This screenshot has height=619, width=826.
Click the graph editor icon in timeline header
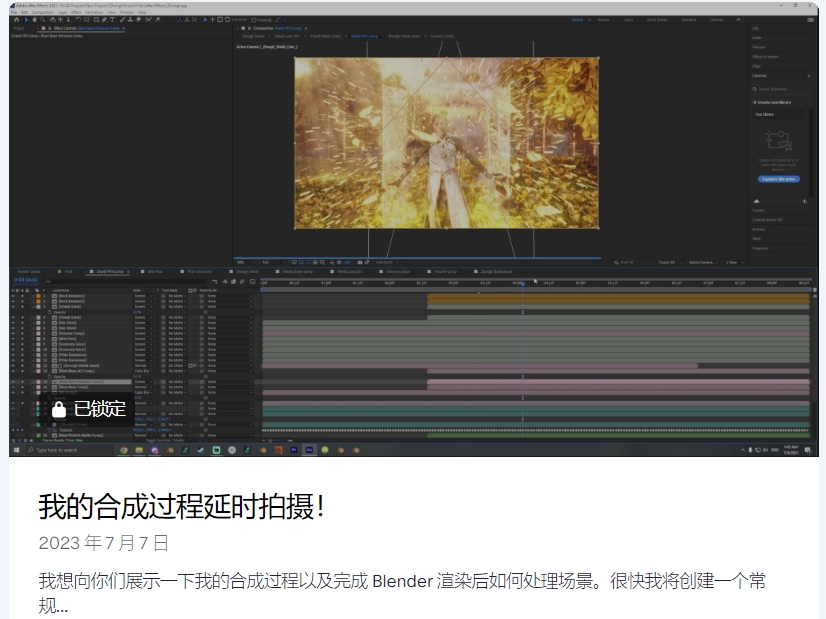click(252, 282)
